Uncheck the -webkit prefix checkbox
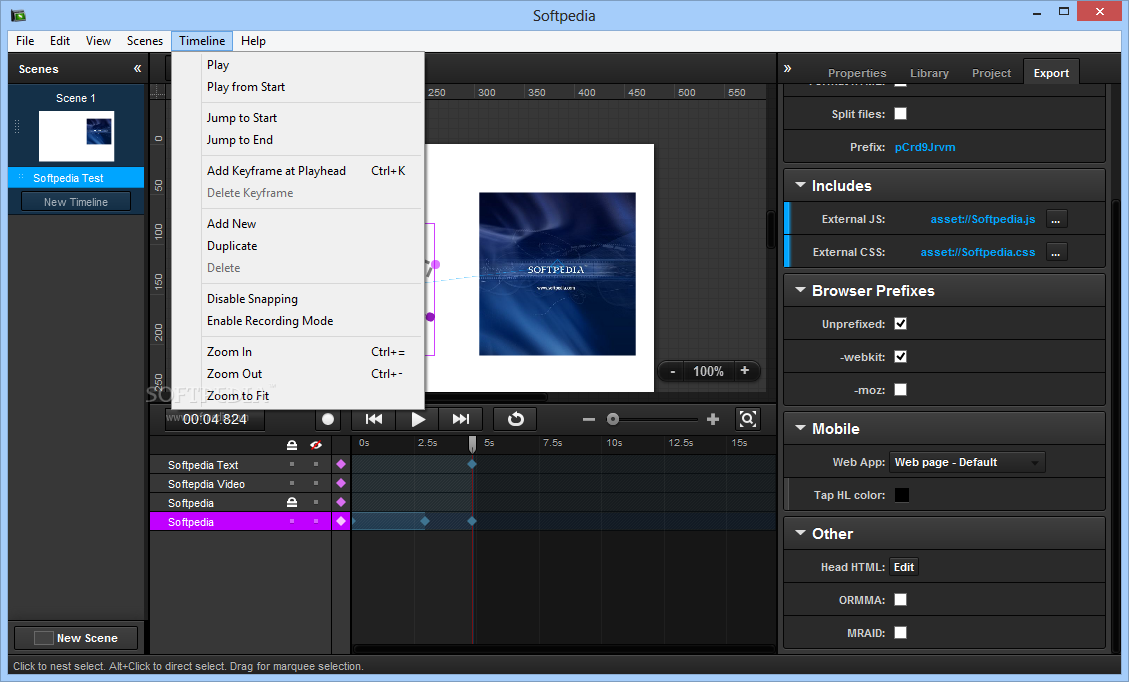 pos(901,356)
